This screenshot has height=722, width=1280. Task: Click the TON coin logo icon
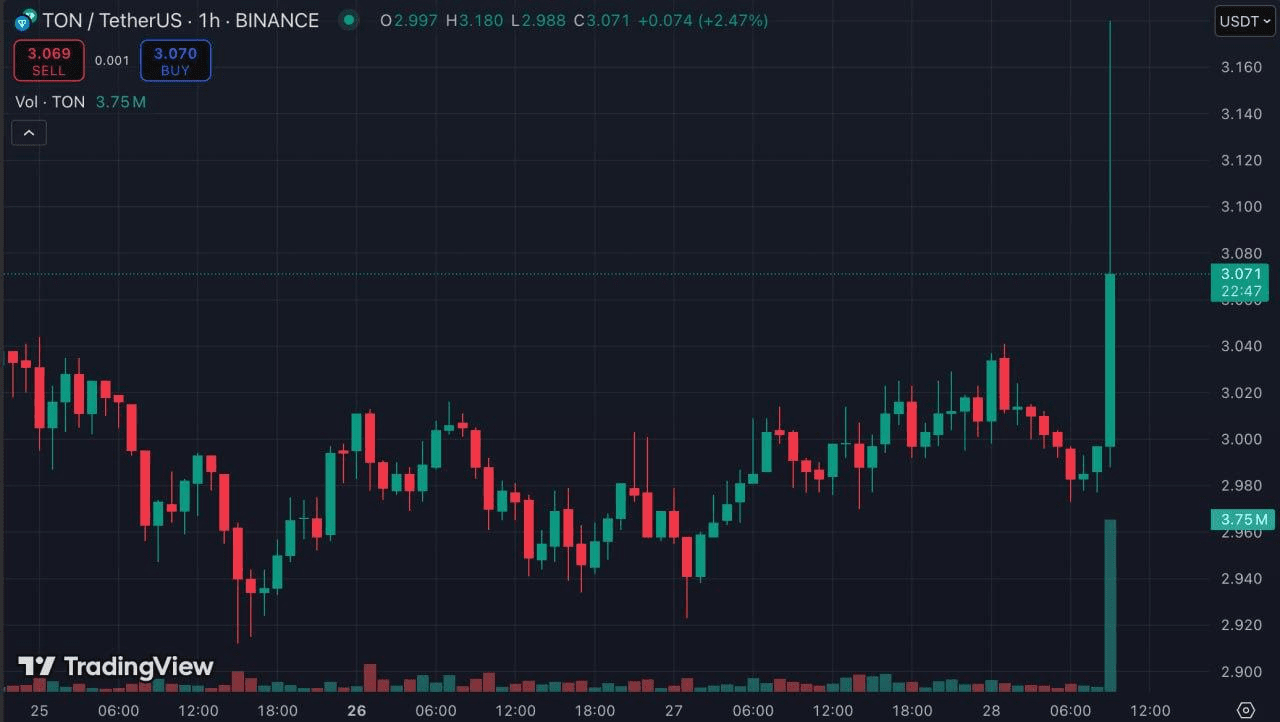click(x=23, y=20)
